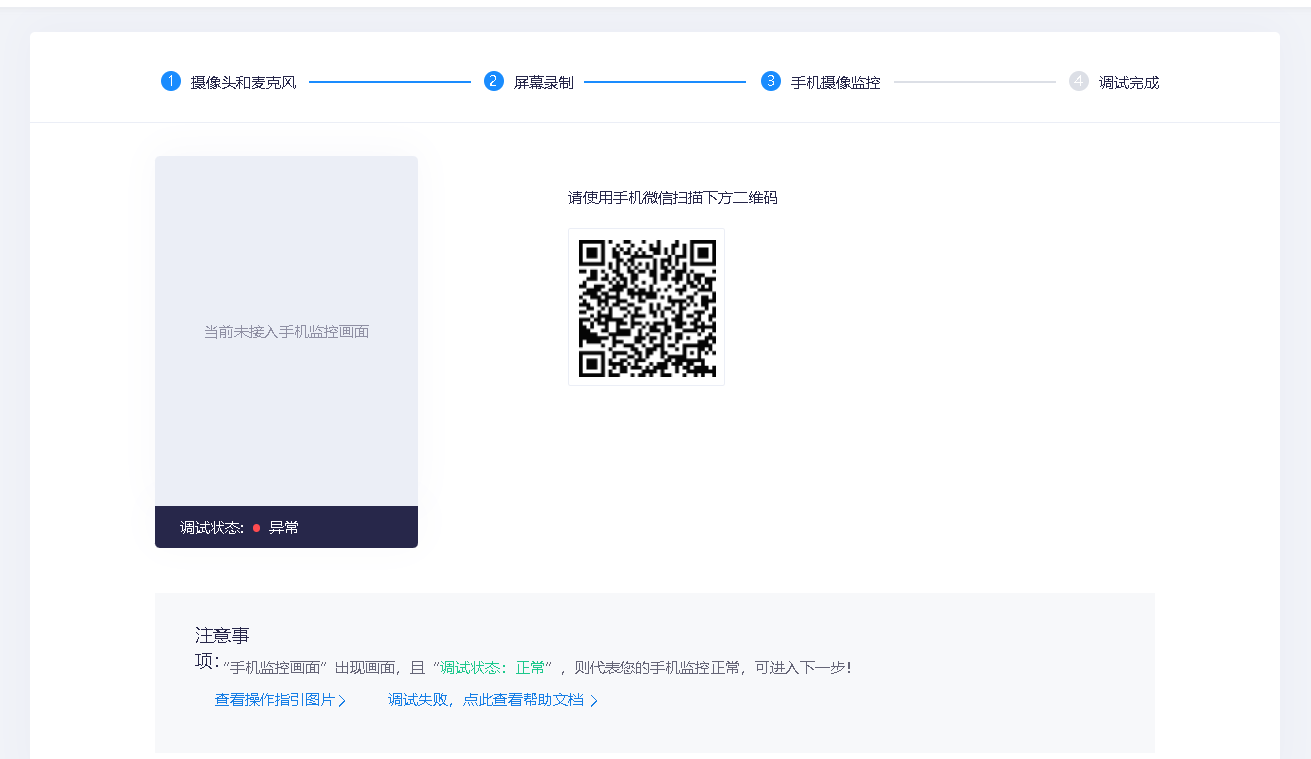Click step 4 grey number circle icon
This screenshot has width=1311, height=759.
1079,82
